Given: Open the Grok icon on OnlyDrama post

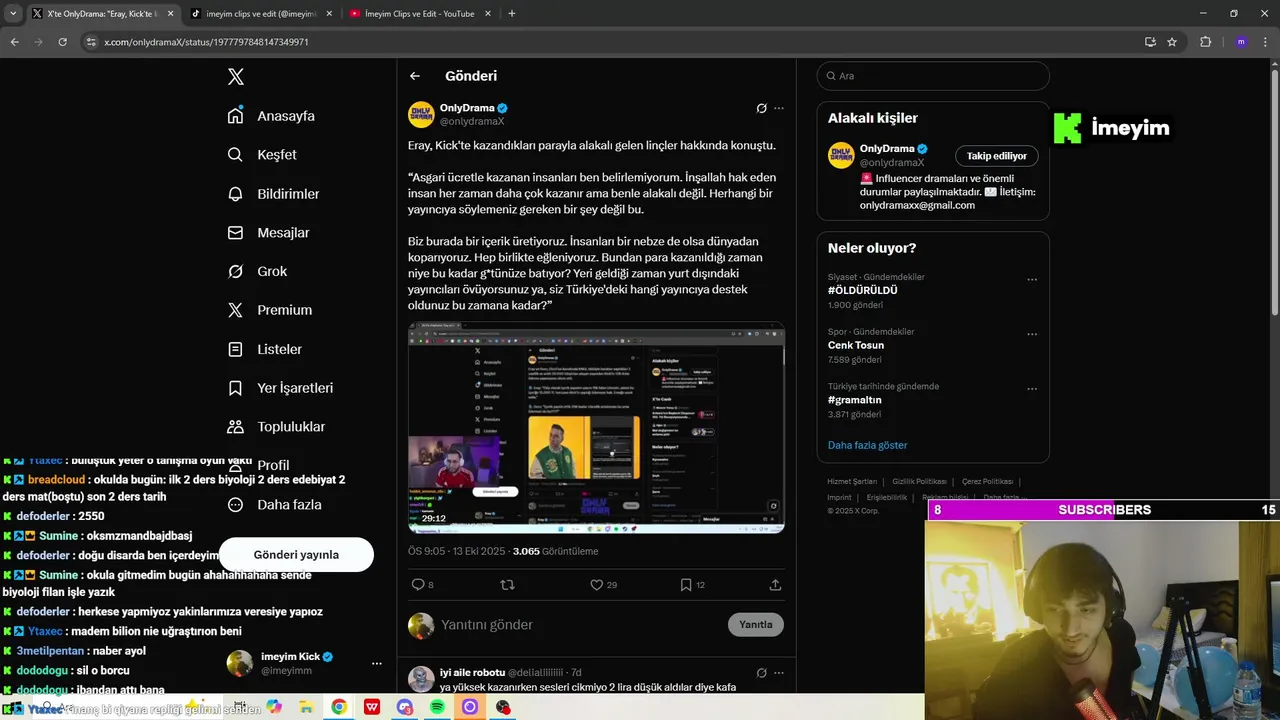Looking at the screenshot, I should click(x=761, y=108).
